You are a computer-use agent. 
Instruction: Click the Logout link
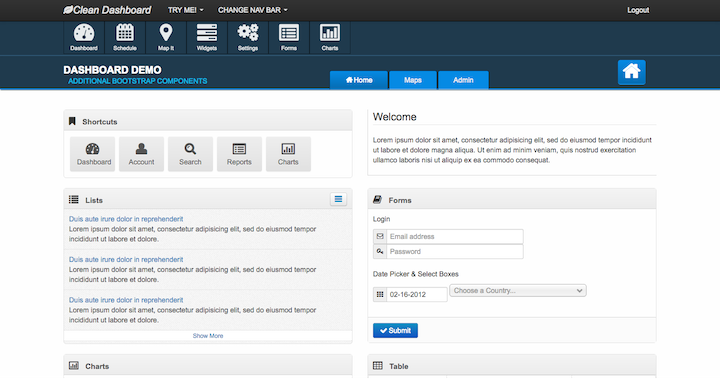pos(638,10)
